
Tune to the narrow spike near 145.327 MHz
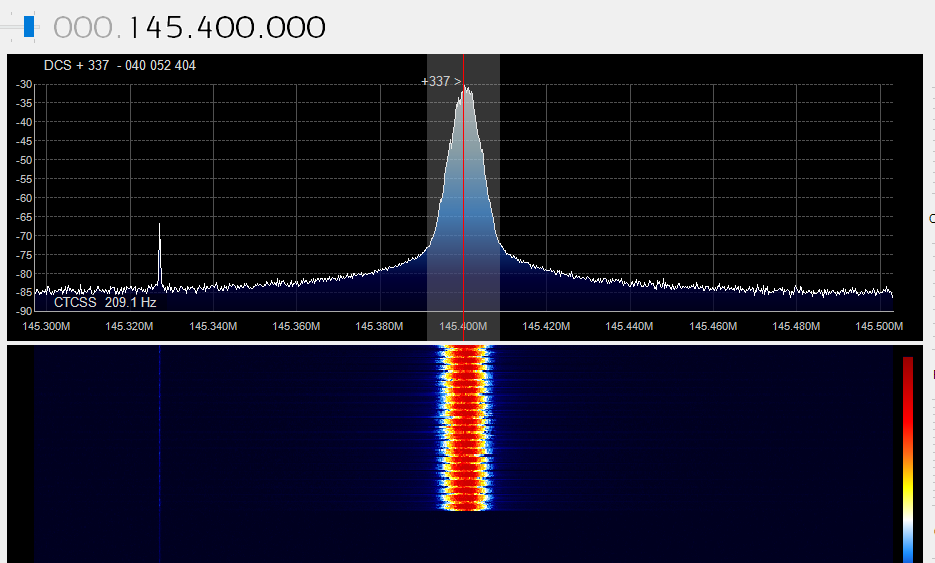click(159, 255)
